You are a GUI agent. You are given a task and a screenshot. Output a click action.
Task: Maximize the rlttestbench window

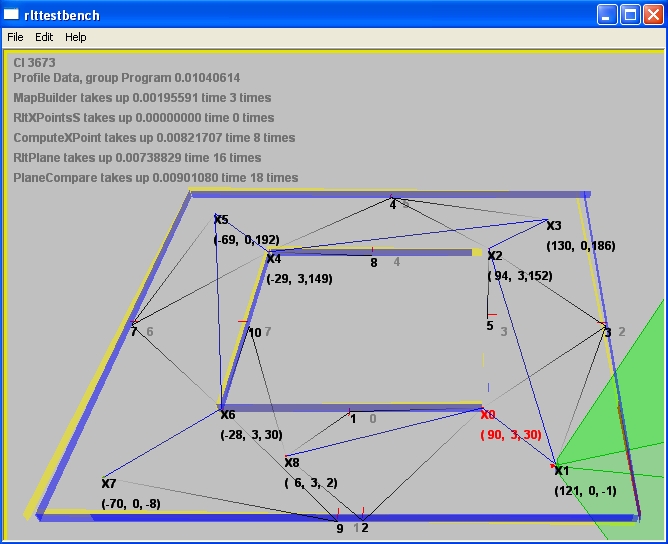(631, 15)
